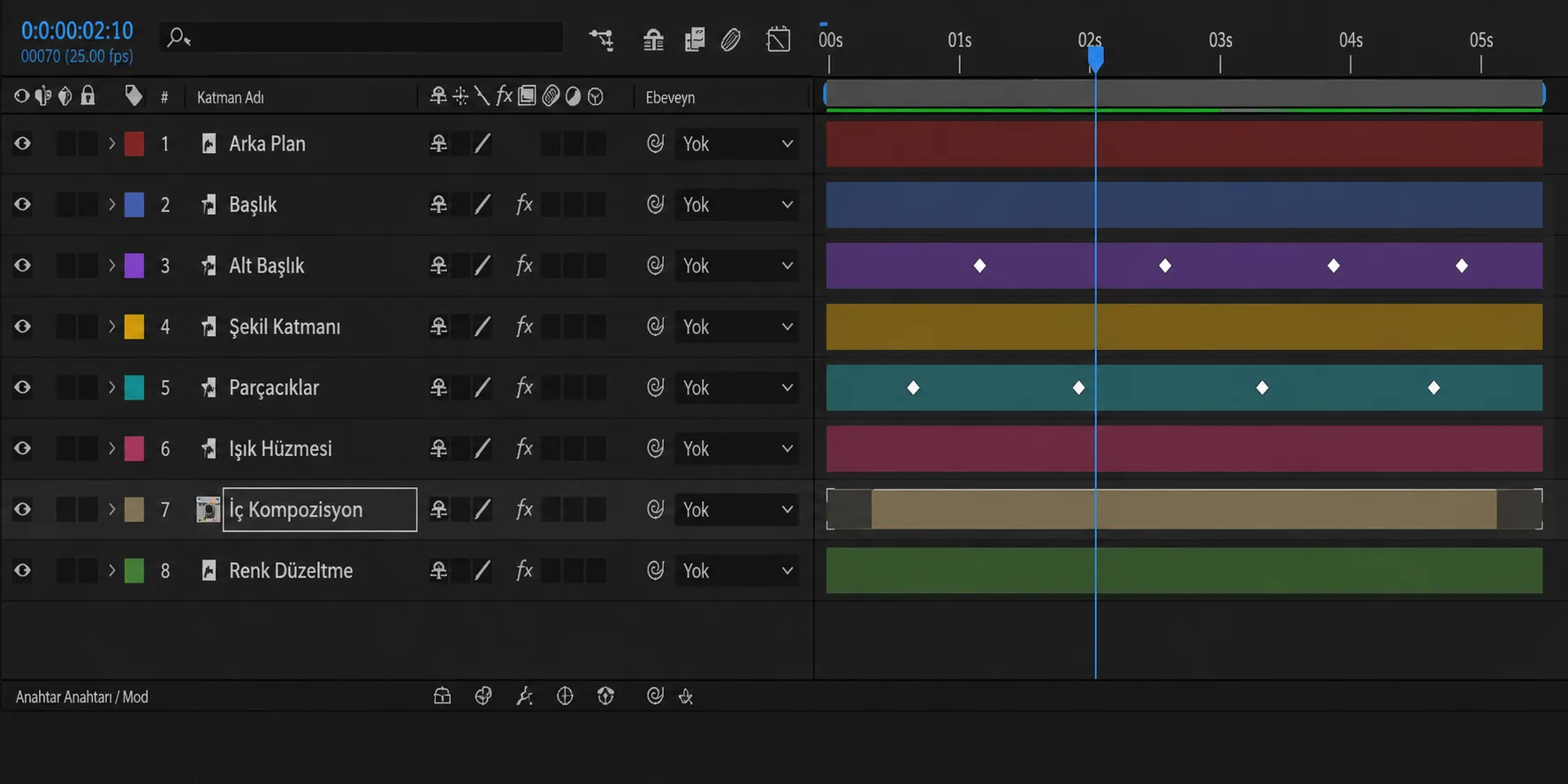Viewport: 1568px width, 784px height.
Task: Click the bottom-bar spiral pick whip icon
Action: 655,696
